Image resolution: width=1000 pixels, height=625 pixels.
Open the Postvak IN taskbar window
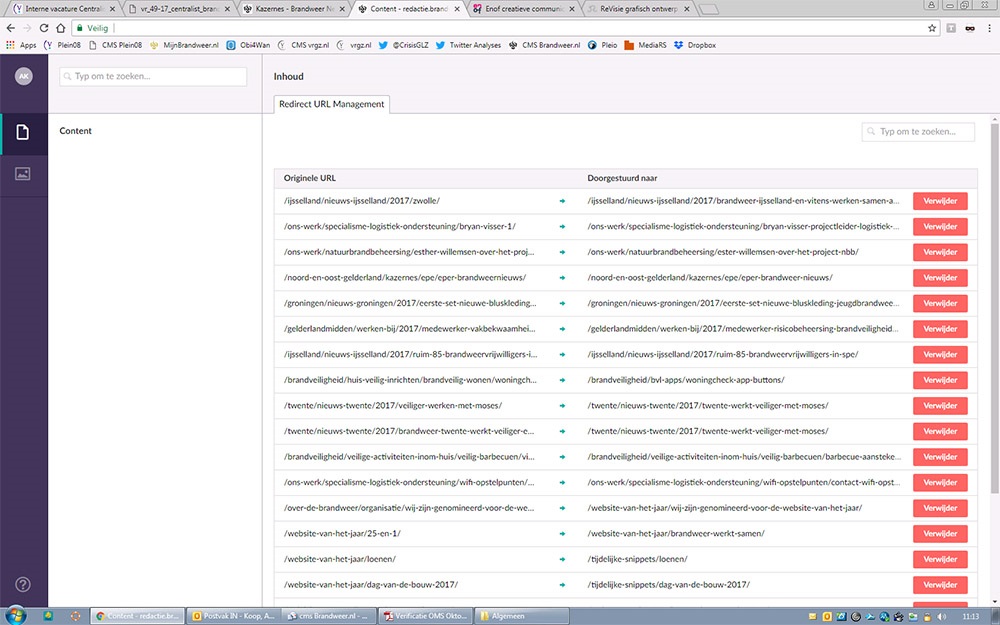click(x=233, y=615)
